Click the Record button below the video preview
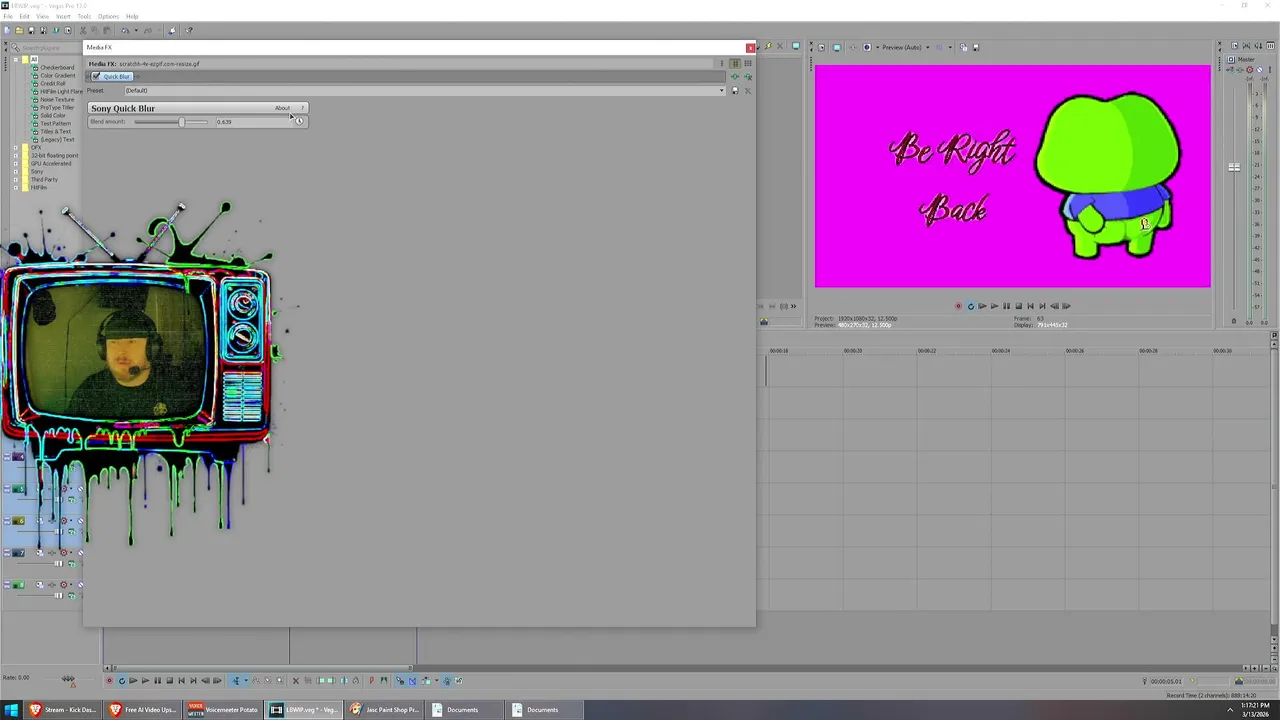The image size is (1280, 720). 958,306
